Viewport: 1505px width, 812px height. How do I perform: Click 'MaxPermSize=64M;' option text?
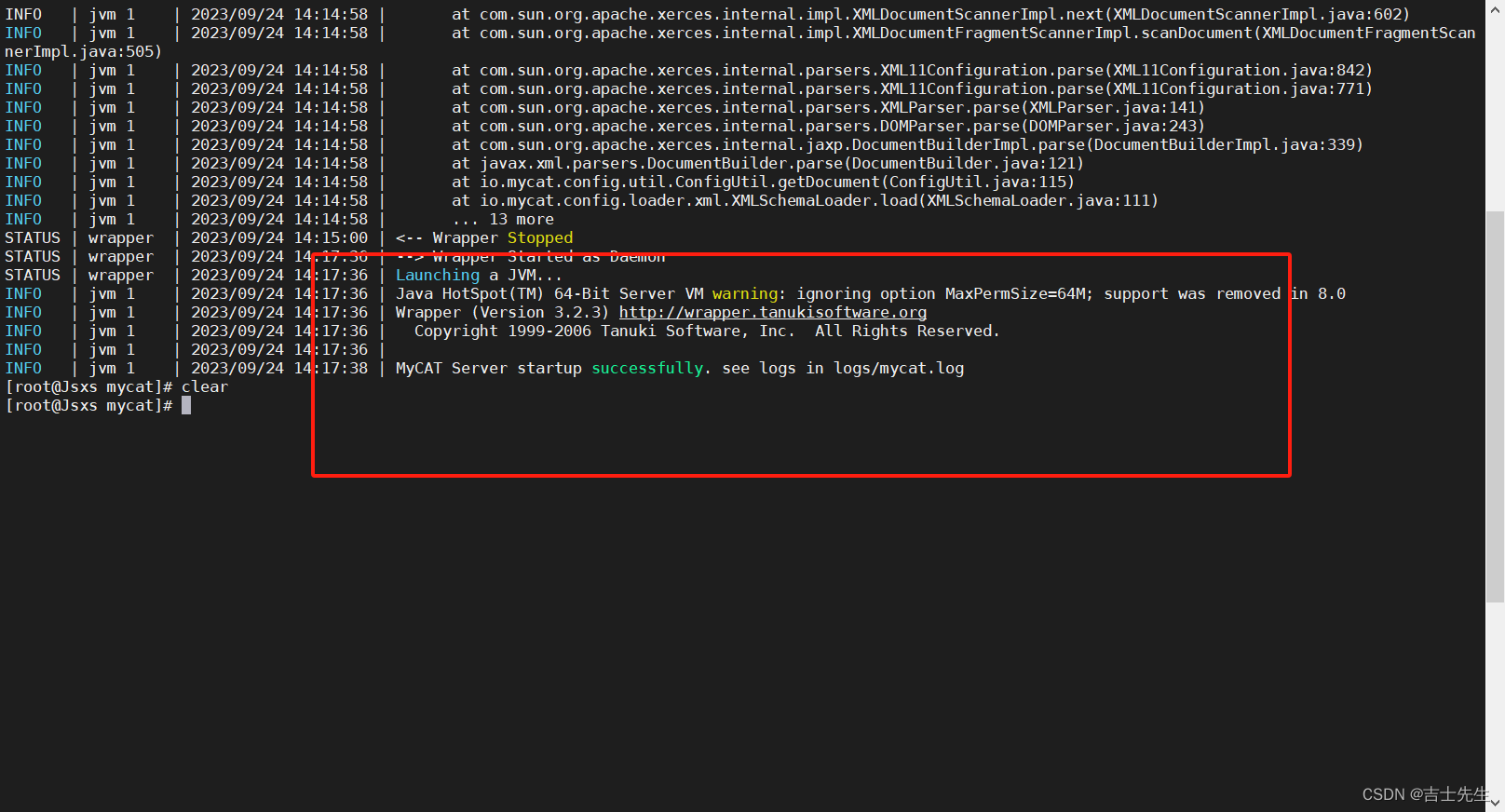click(1020, 294)
